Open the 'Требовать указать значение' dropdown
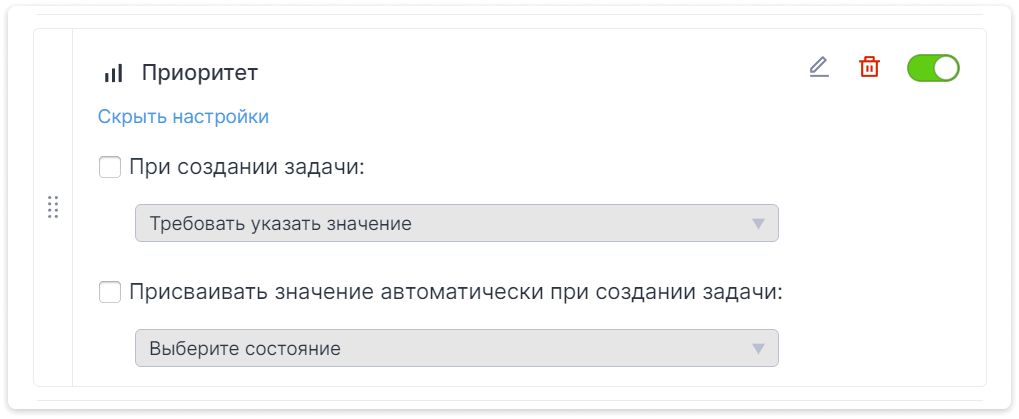The width and height of the screenshot is (1019, 419). coord(456,223)
